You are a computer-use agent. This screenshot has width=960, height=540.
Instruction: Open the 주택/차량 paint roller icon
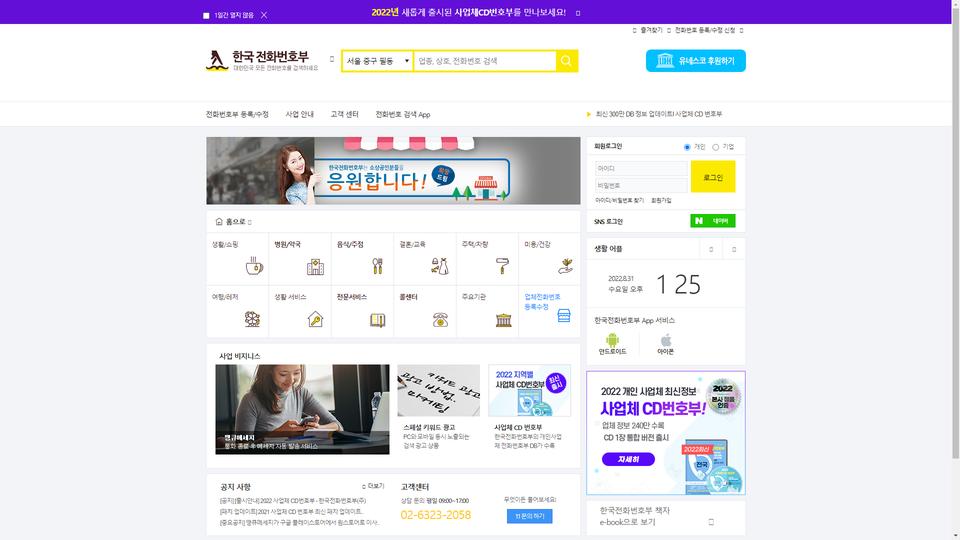(x=503, y=266)
